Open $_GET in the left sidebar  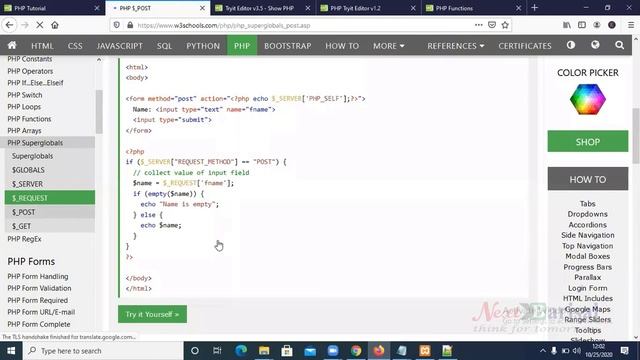50,226
